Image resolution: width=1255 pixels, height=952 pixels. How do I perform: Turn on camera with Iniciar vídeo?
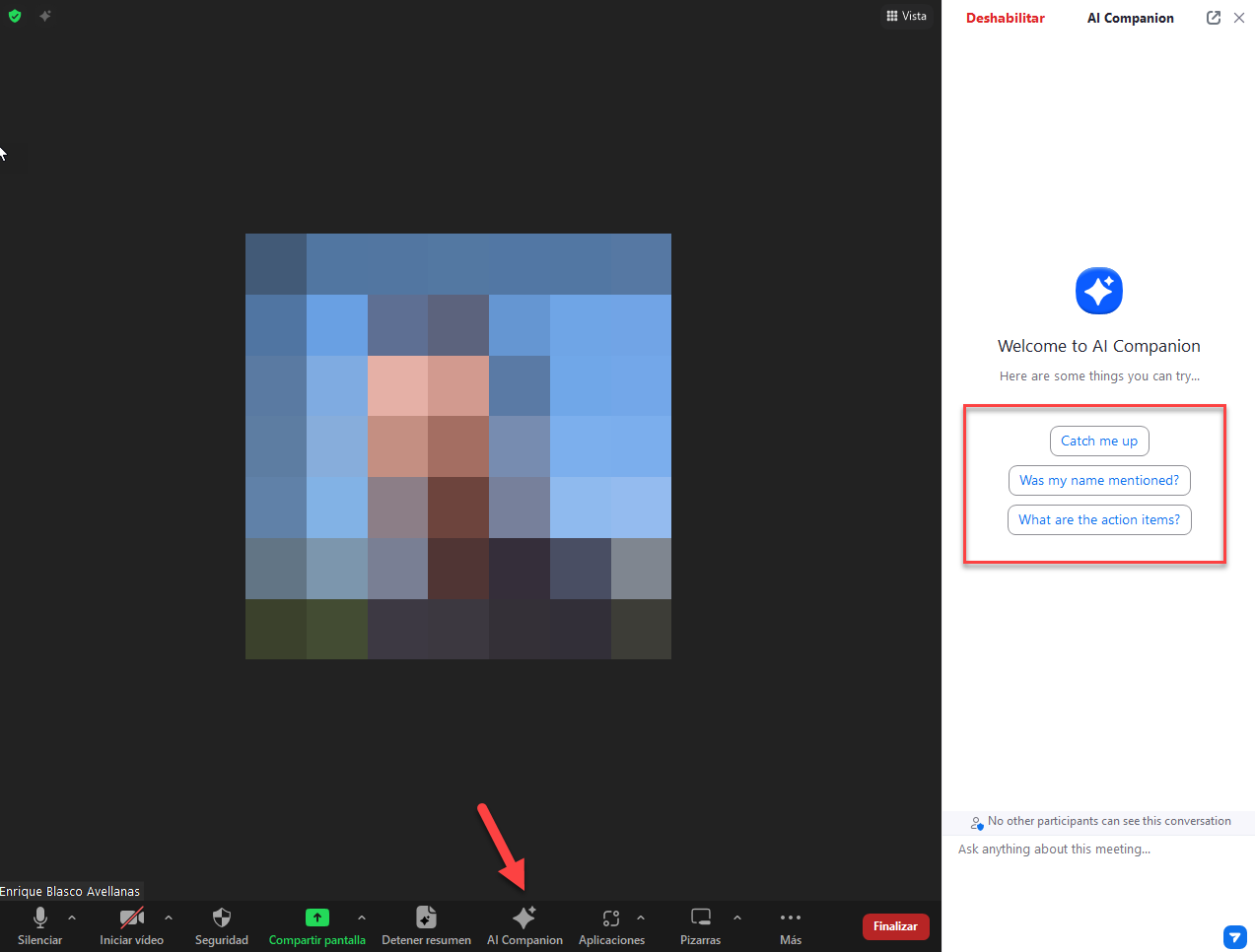pyautogui.click(x=131, y=918)
